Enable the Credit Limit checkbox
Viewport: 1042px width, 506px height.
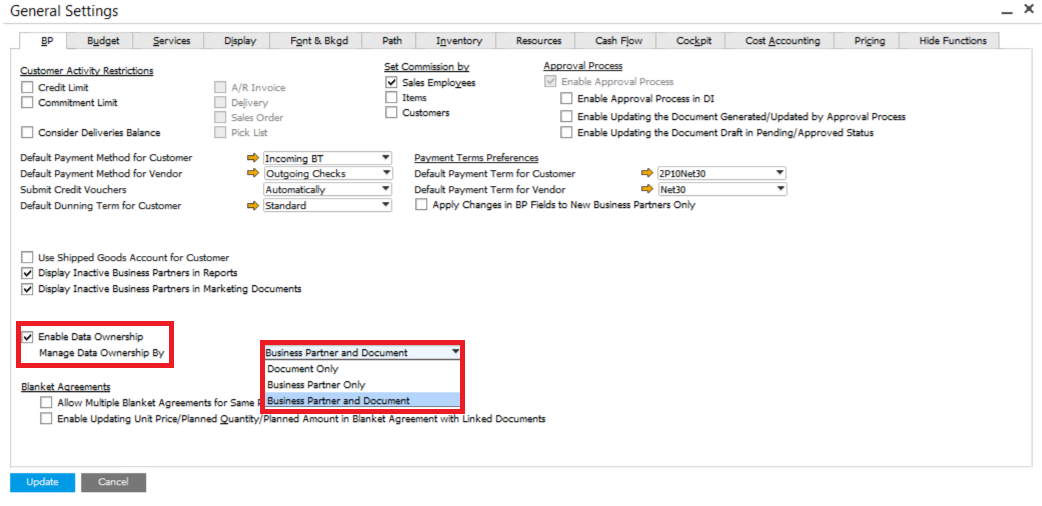pyautogui.click(x=28, y=88)
